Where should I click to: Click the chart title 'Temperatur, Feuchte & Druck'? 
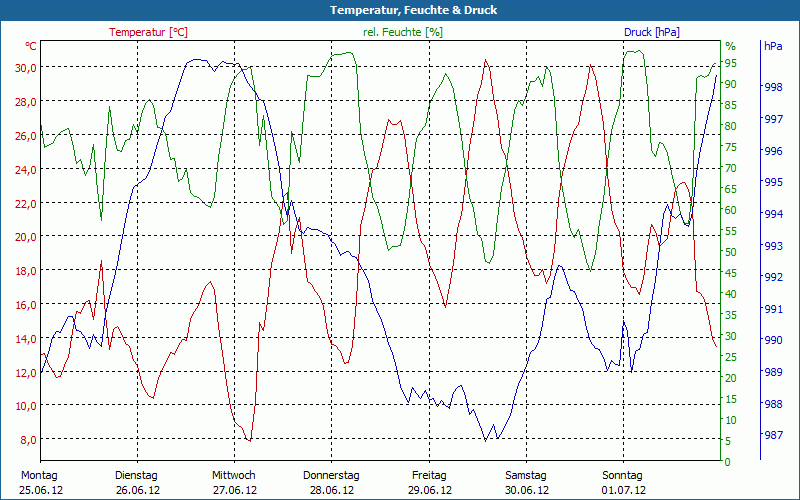pos(413,10)
